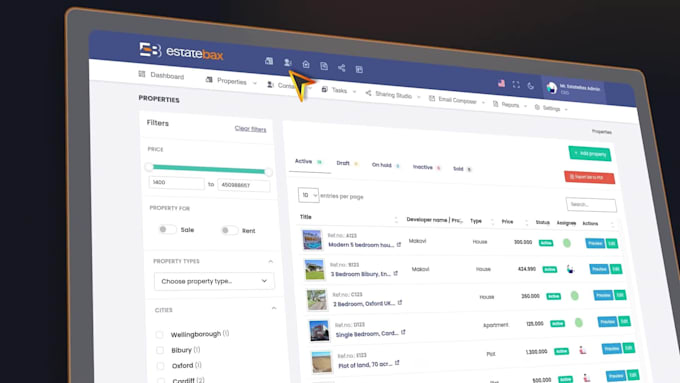The height and width of the screenshot is (383, 680).
Task: Expand the Sharing Studio menu
Action: [x=393, y=95]
